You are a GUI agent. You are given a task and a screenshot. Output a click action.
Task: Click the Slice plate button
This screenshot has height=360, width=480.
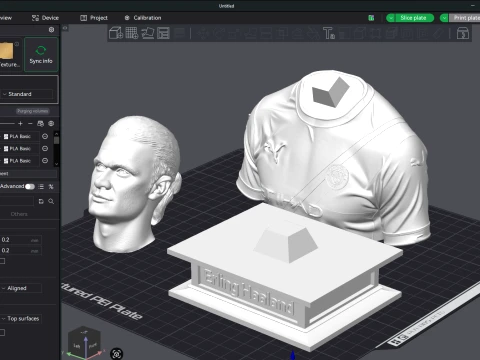[x=413, y=18]
